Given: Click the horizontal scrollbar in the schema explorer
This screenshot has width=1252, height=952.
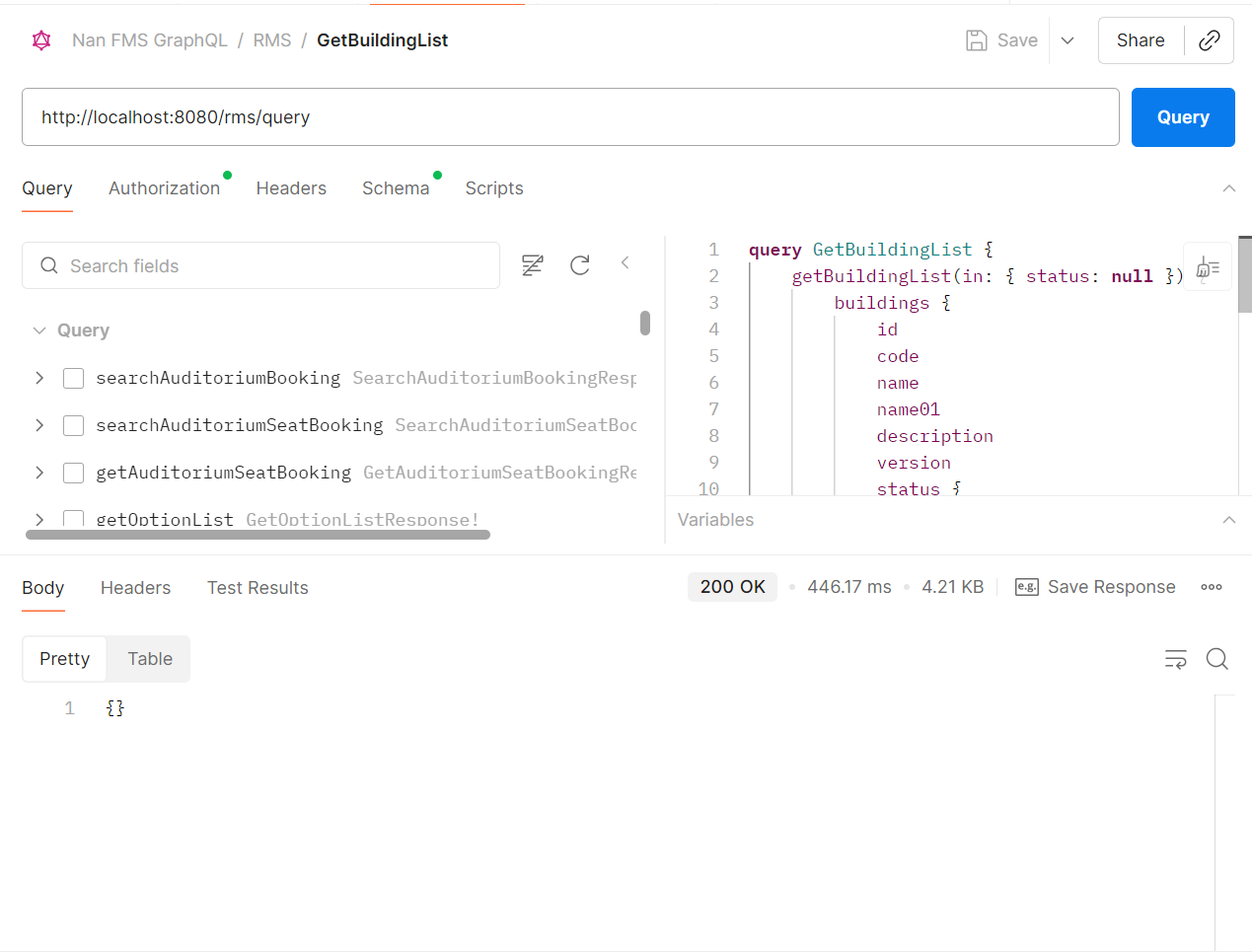Looking at the screenshot, I should pos(258,535).
